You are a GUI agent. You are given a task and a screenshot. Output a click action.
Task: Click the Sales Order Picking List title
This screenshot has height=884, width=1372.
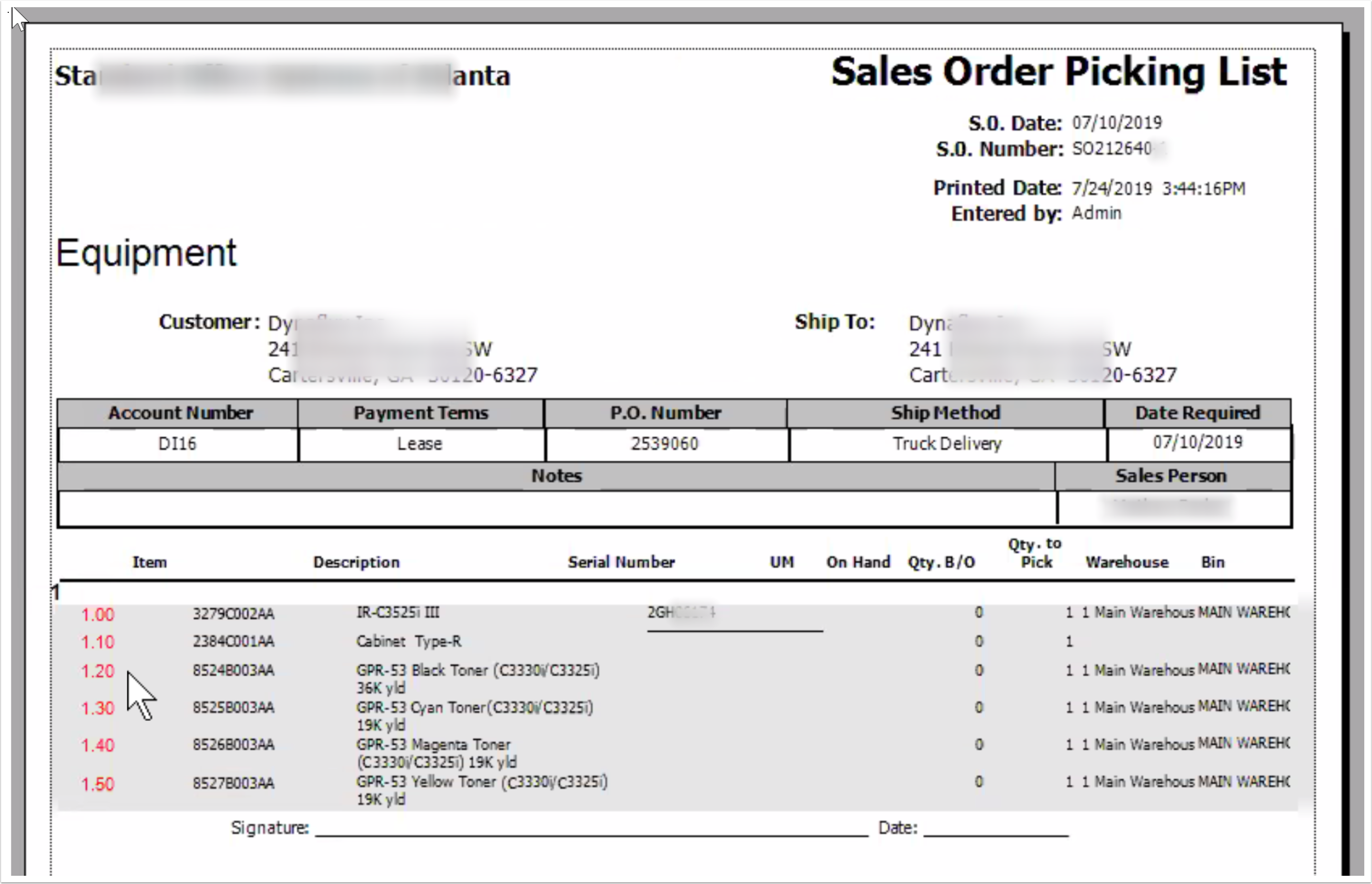pyautogui.click(x=1058, y=73)
